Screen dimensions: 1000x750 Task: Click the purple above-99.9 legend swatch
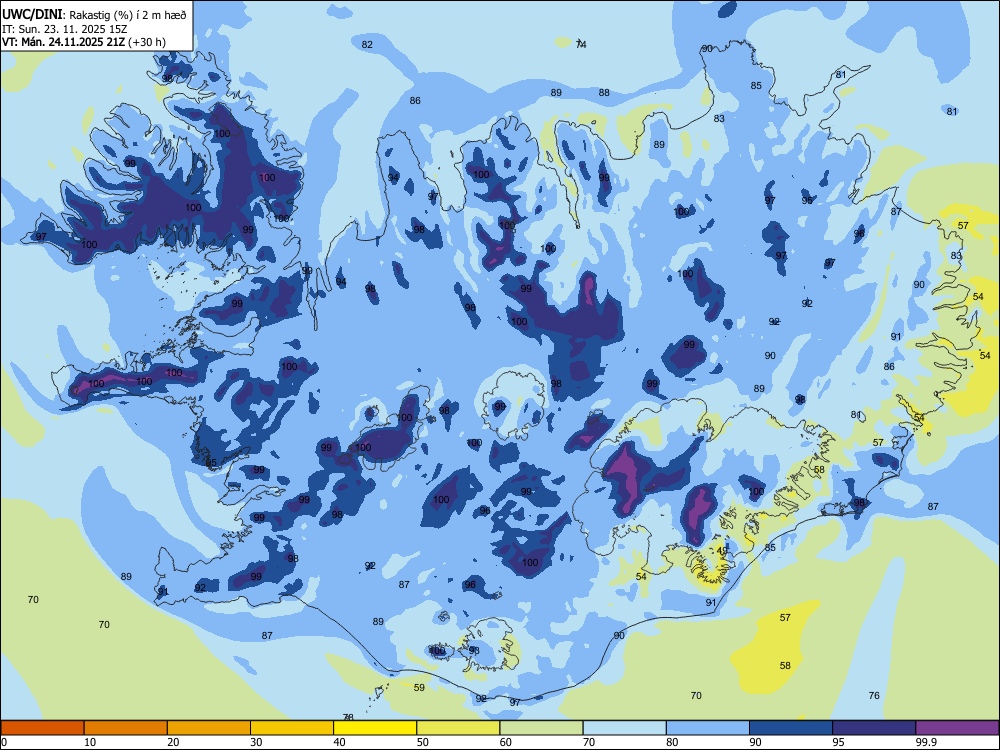point(957,728)
